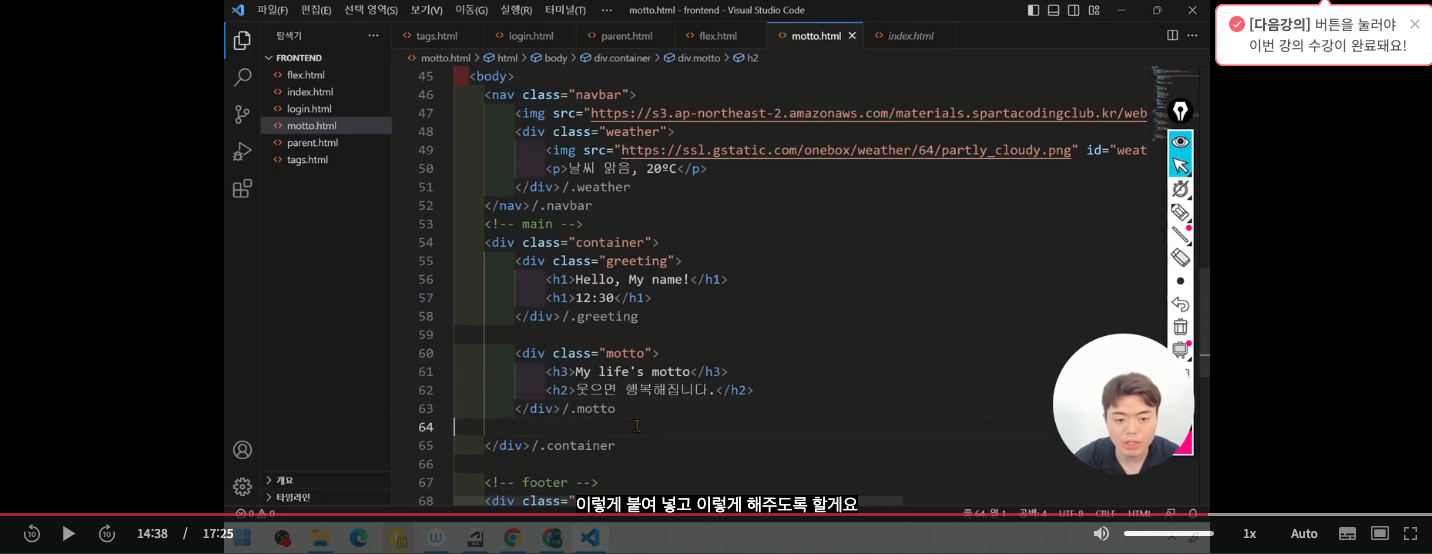Select the eraser annotation tool

click(x=1180, y=258)
